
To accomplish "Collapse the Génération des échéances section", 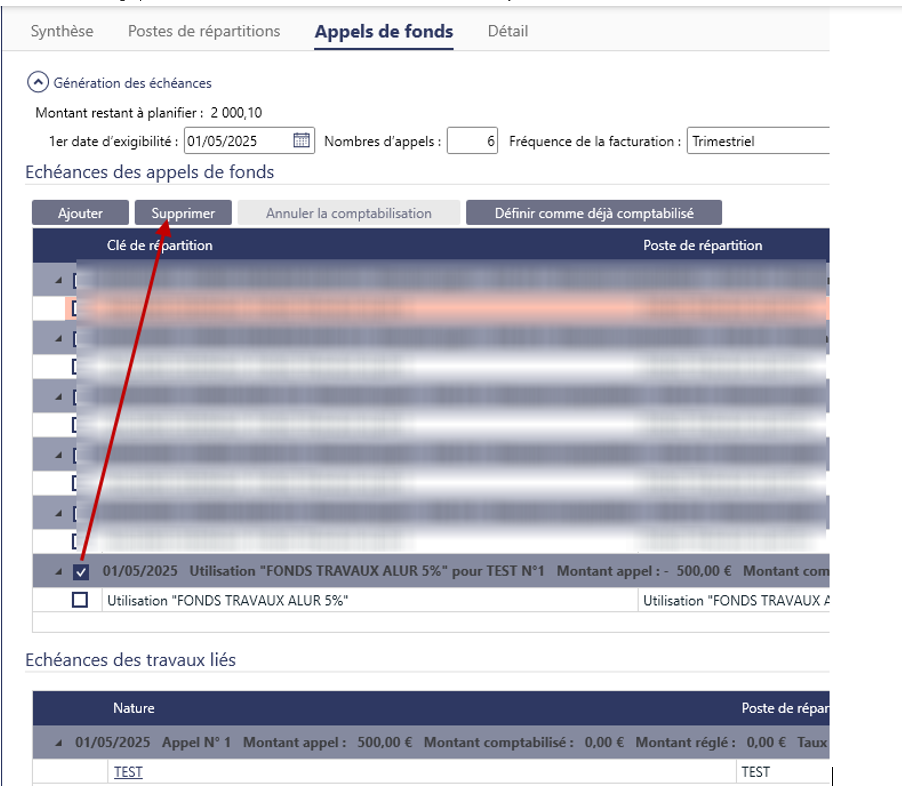I will 38,83.
